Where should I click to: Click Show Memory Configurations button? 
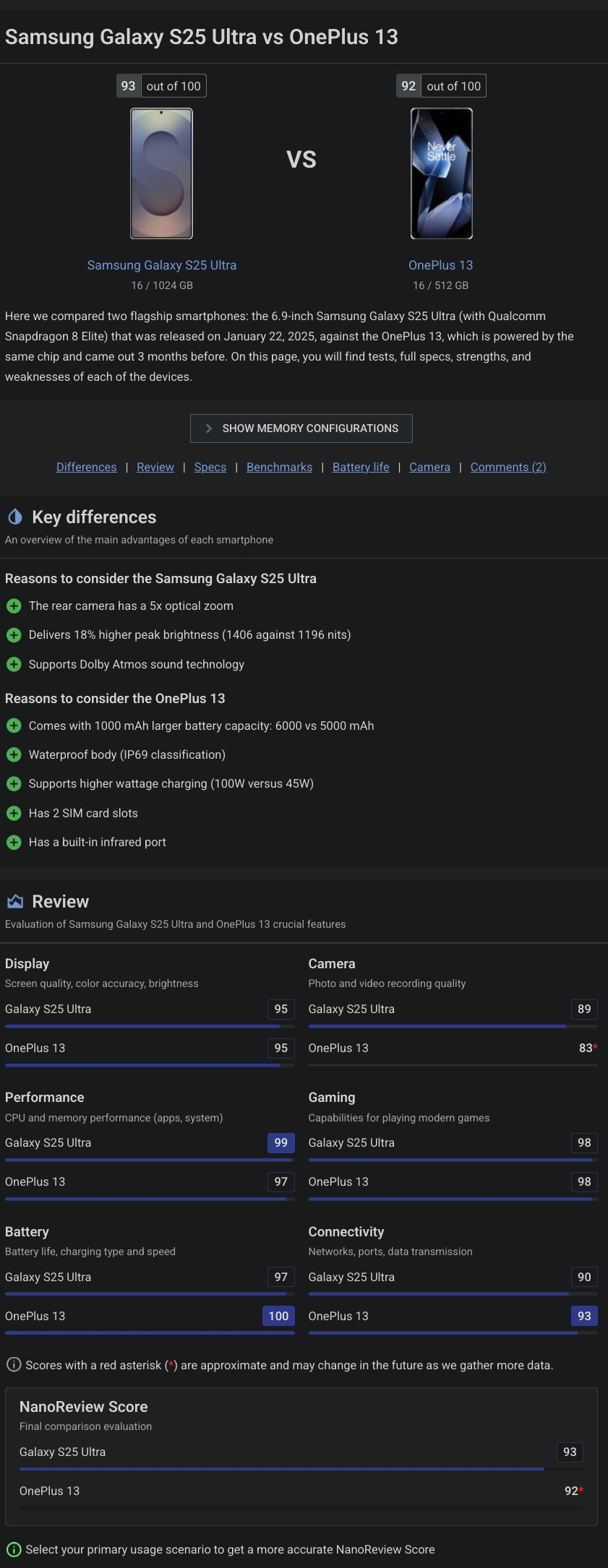[301, 428]
